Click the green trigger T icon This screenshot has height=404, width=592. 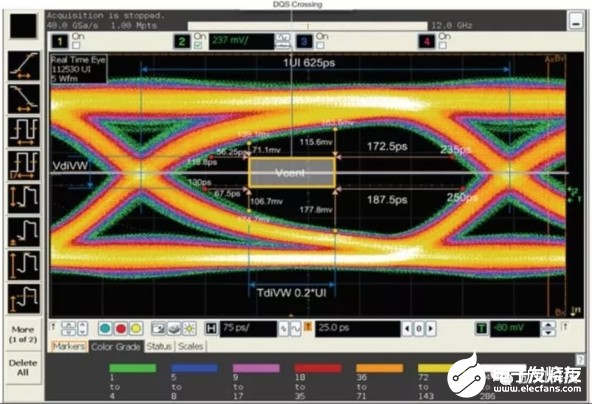pos(482,328)
